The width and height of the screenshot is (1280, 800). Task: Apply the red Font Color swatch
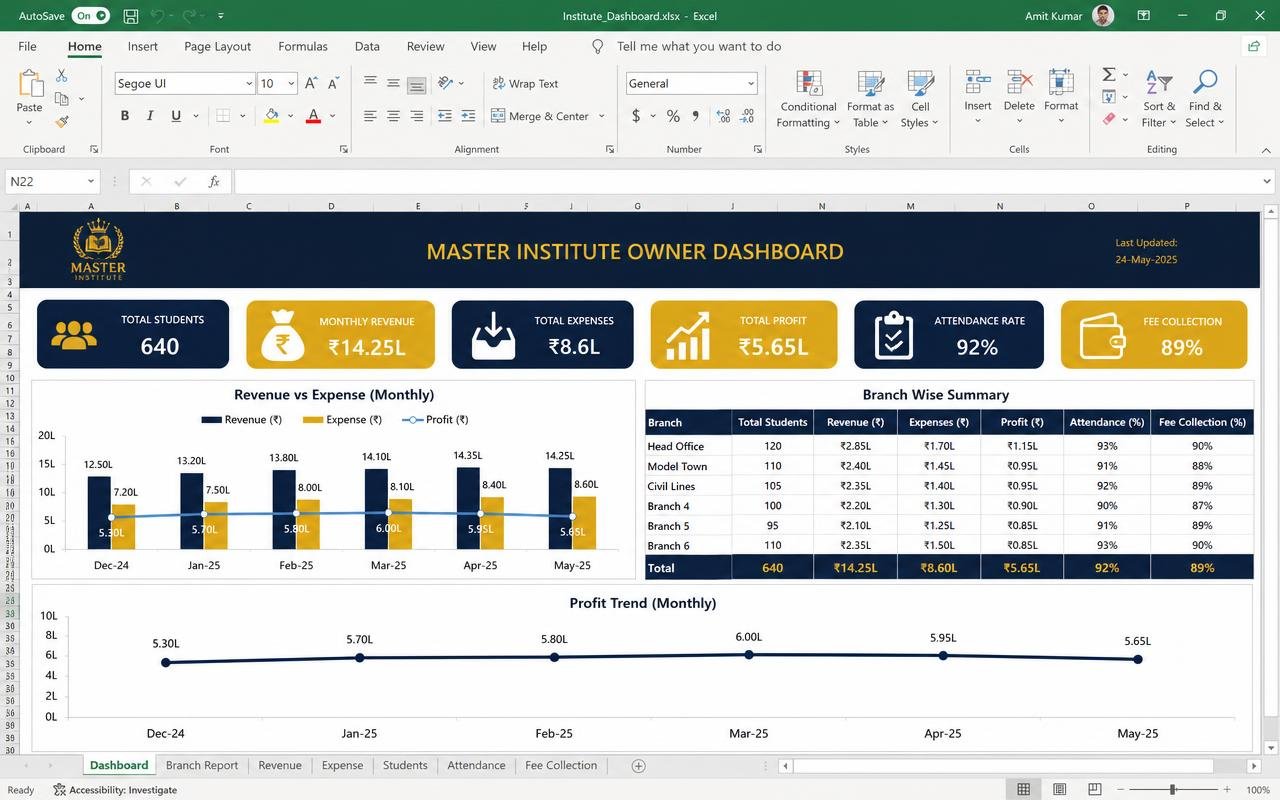tap(313, 116)
